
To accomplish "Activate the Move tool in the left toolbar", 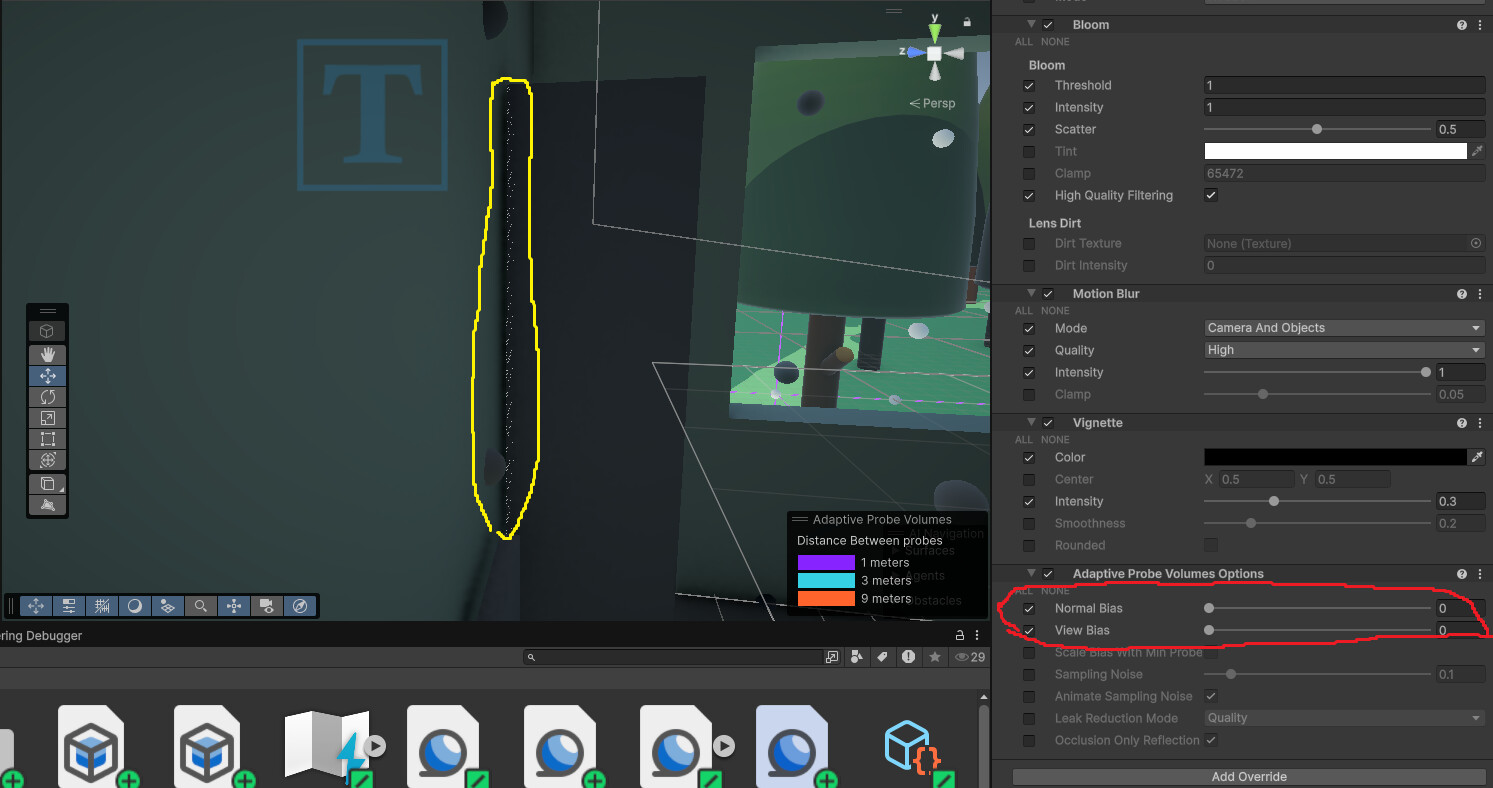I will [47, 375].
